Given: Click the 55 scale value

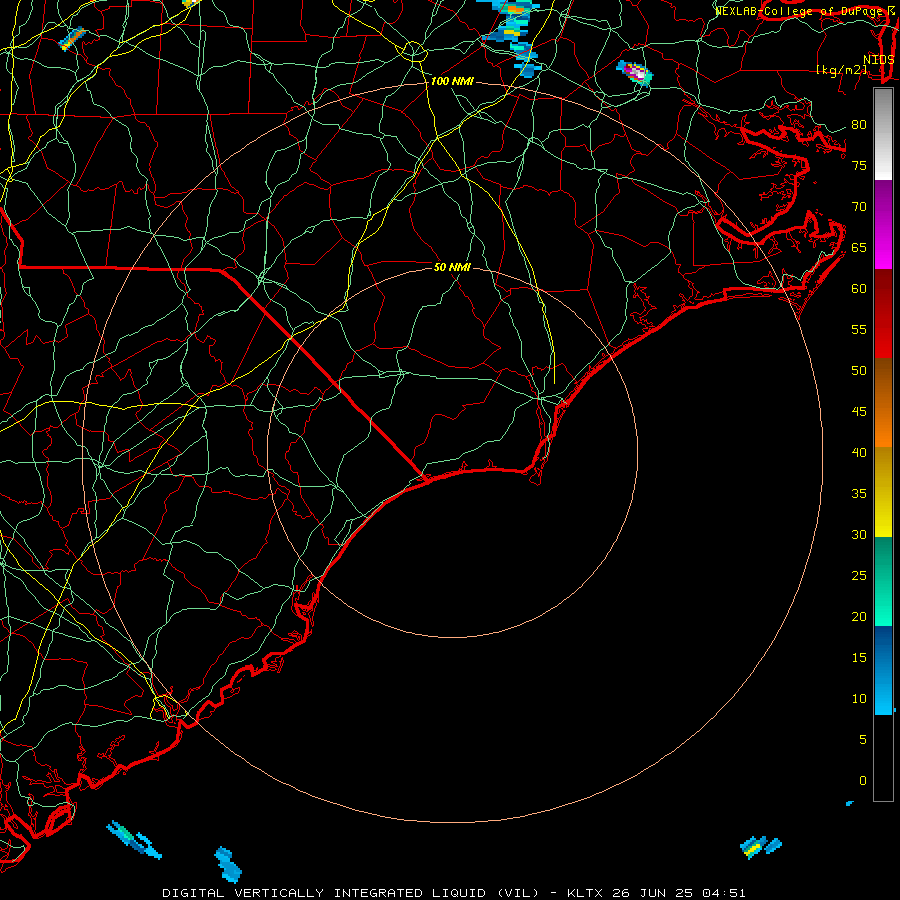Looking at the screenshot, I should click(859, 329).
